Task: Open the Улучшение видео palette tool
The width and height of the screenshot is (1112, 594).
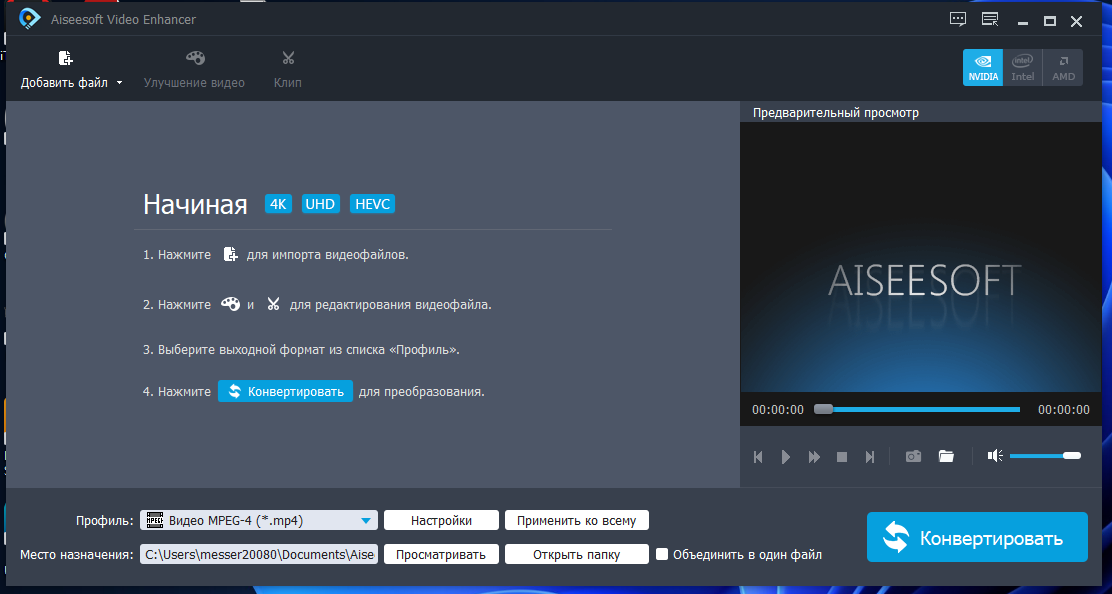Action: click(x=195, y=58)
